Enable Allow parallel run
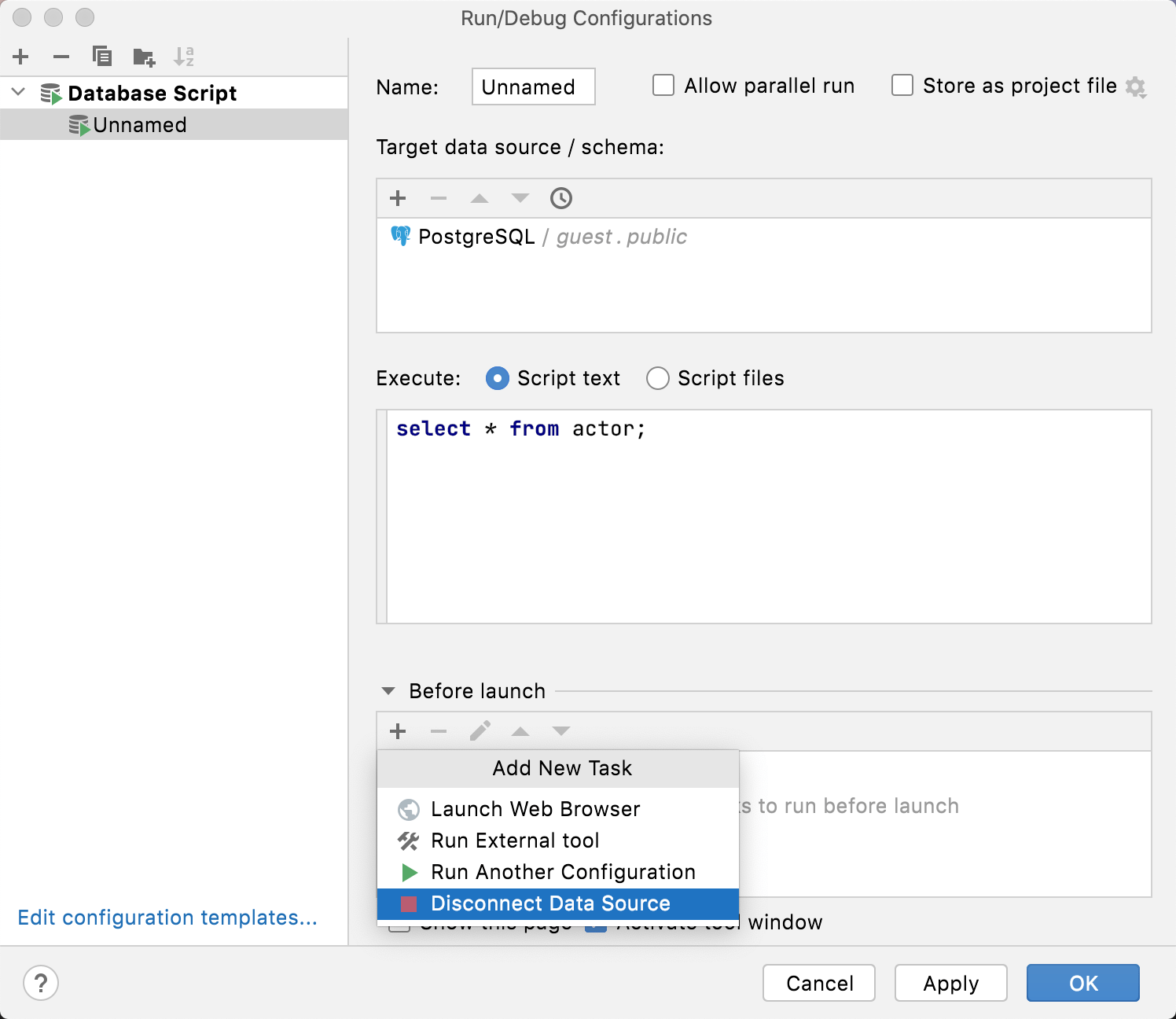Screen dimensions: 1176x1019 pos(663,85)
